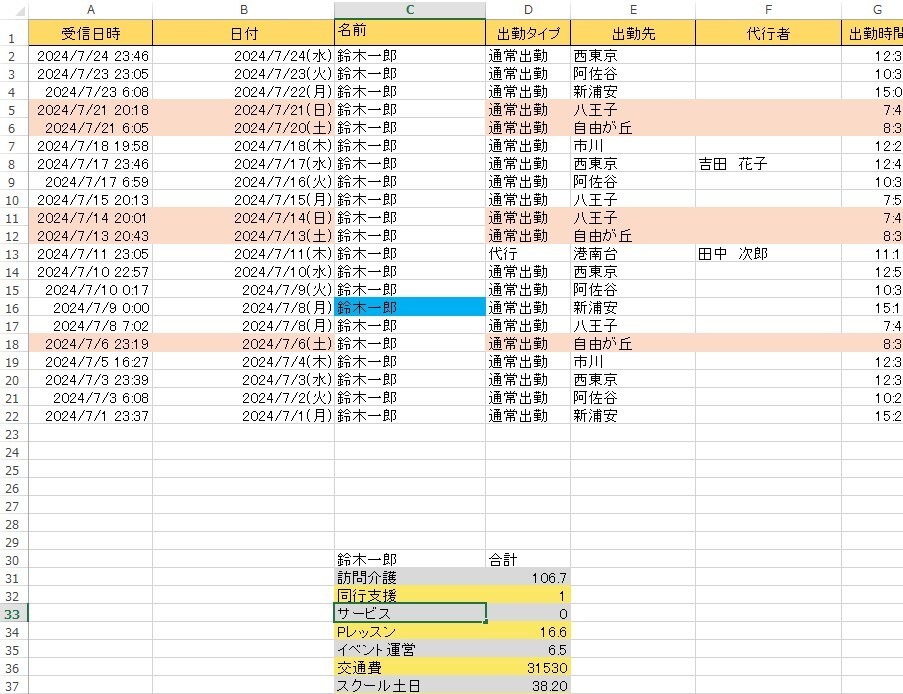Click the 名前 header cell

coord(409,33)
